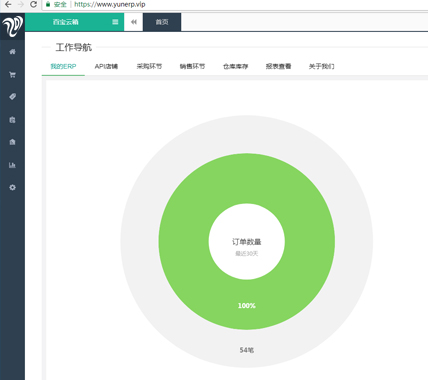Image resolution: width=428 pixels, height=380 pixels.
Task: Toggle the sidebar with the hamburger icon
Action: pos(115,22)
